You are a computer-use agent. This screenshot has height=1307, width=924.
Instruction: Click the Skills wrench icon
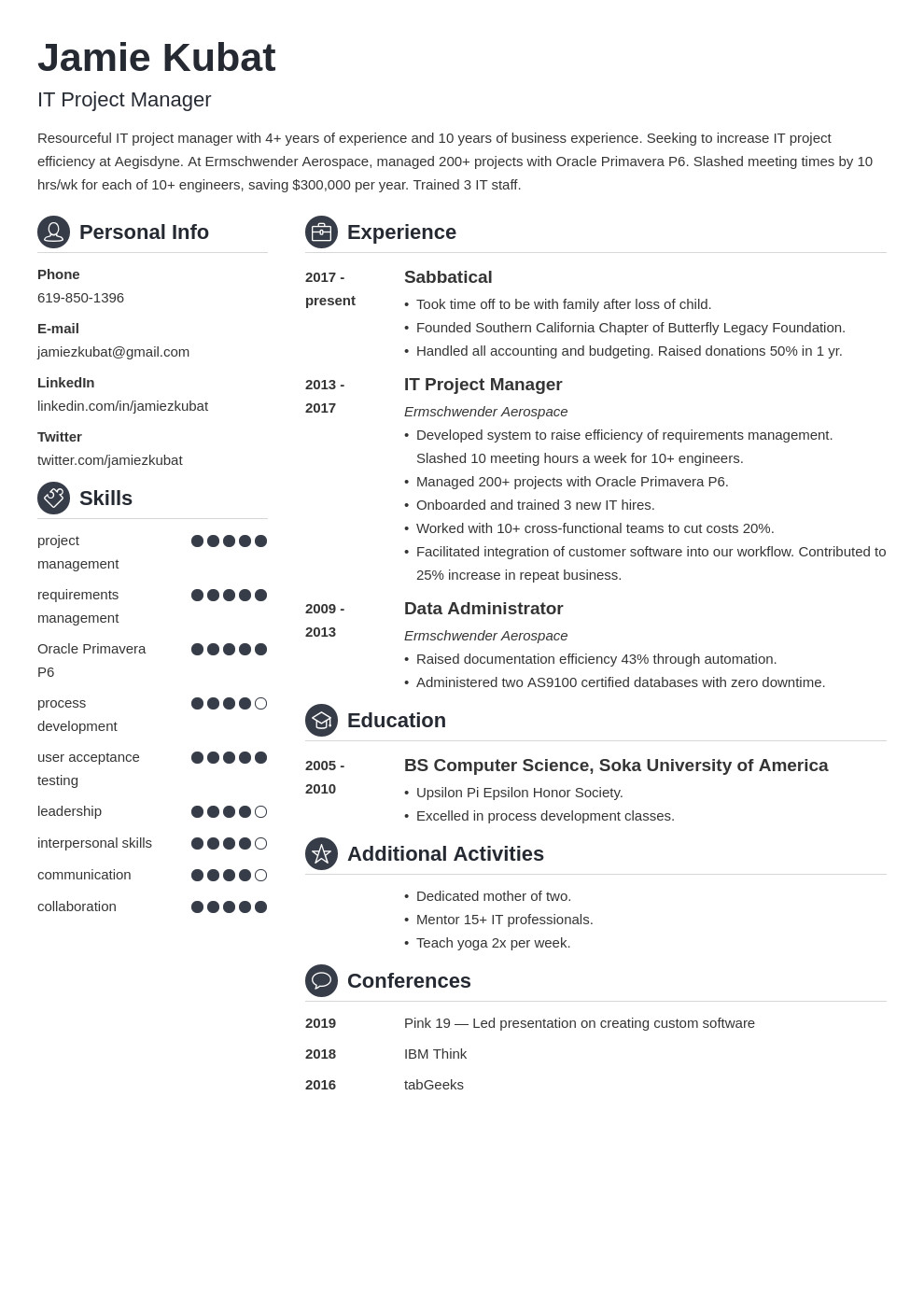coord(53,498)
